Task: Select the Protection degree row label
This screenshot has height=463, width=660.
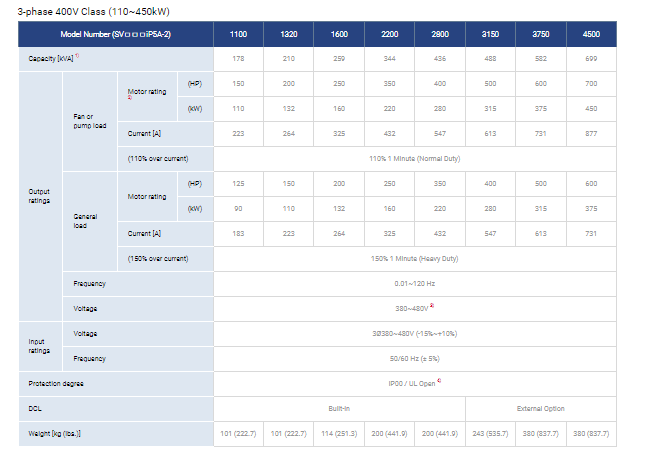Action: 56,383
